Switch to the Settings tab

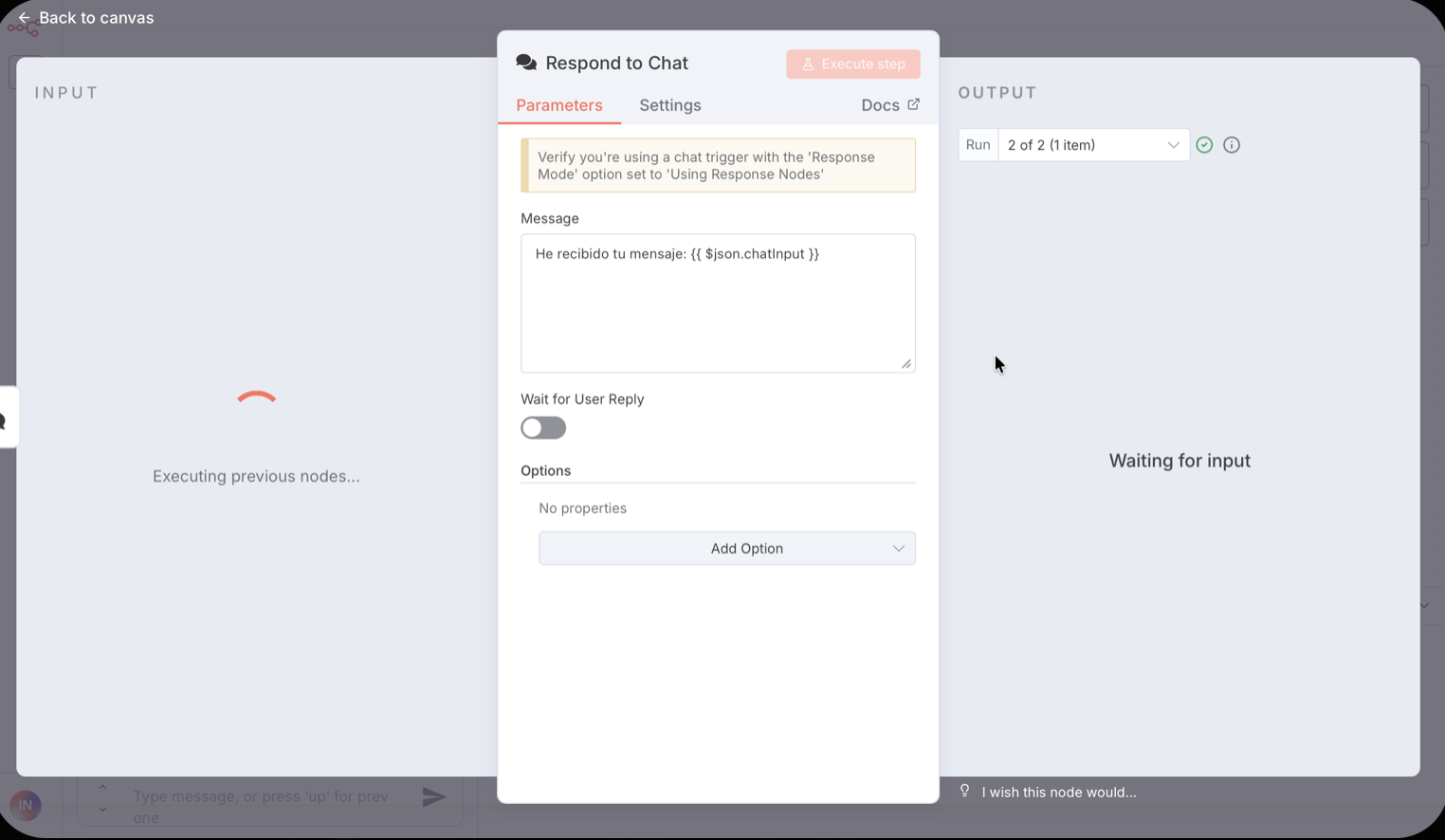[669, 105]
